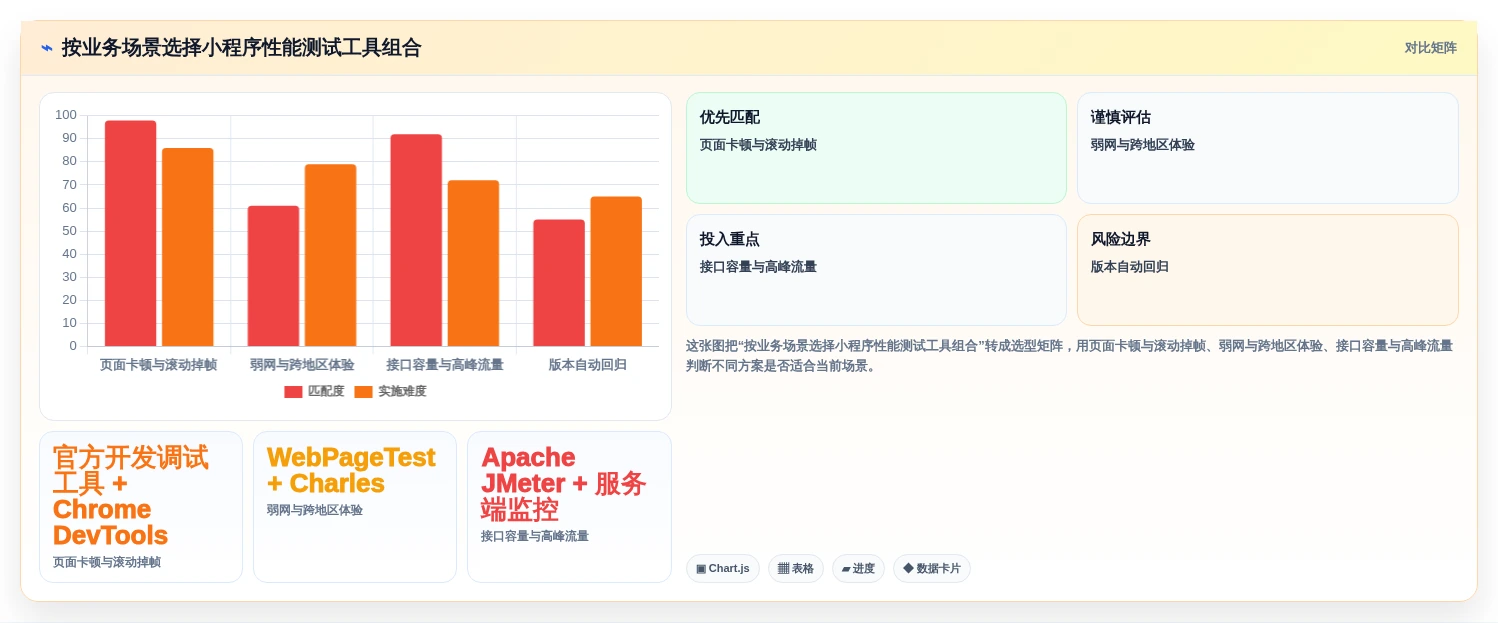The image size is (1498, 623).
Task: Click the orange bar for 接口容量与高峰流量
Action: (x=473, y=263)
